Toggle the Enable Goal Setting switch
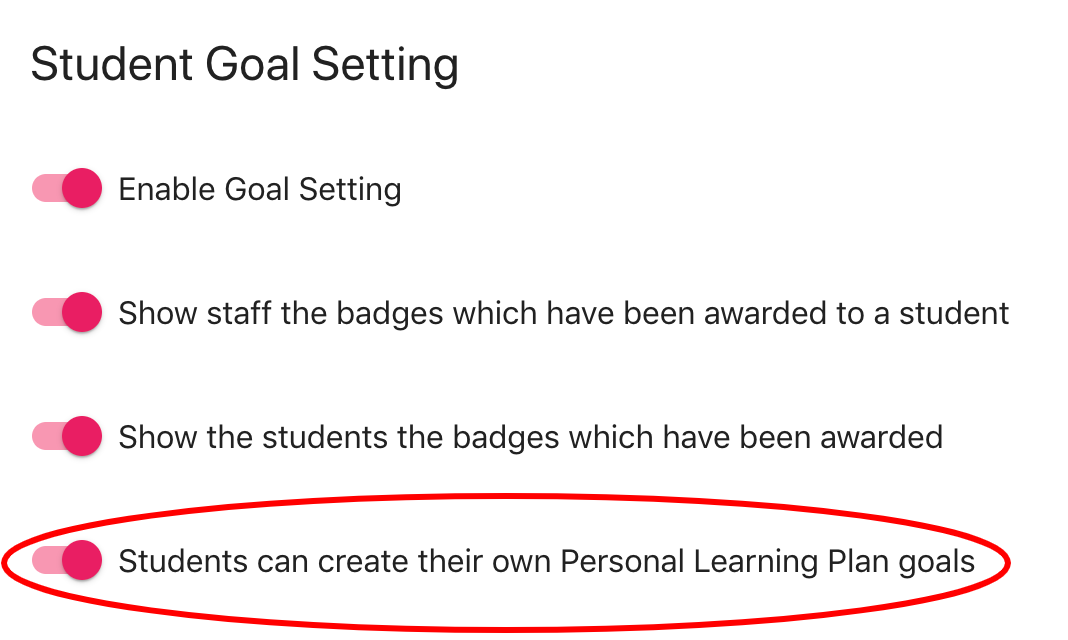This screenshot has height=640, width=1068. [67, 188]
